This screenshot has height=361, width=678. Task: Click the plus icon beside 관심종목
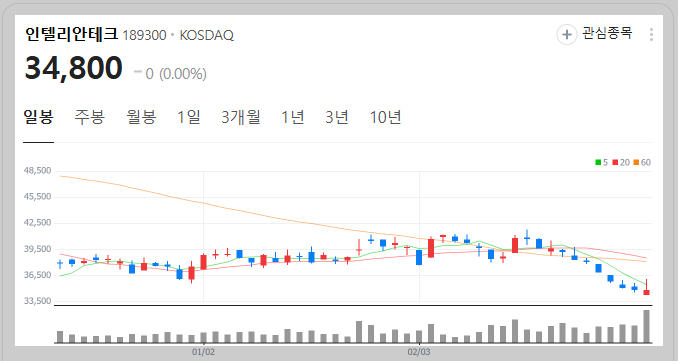566,34
